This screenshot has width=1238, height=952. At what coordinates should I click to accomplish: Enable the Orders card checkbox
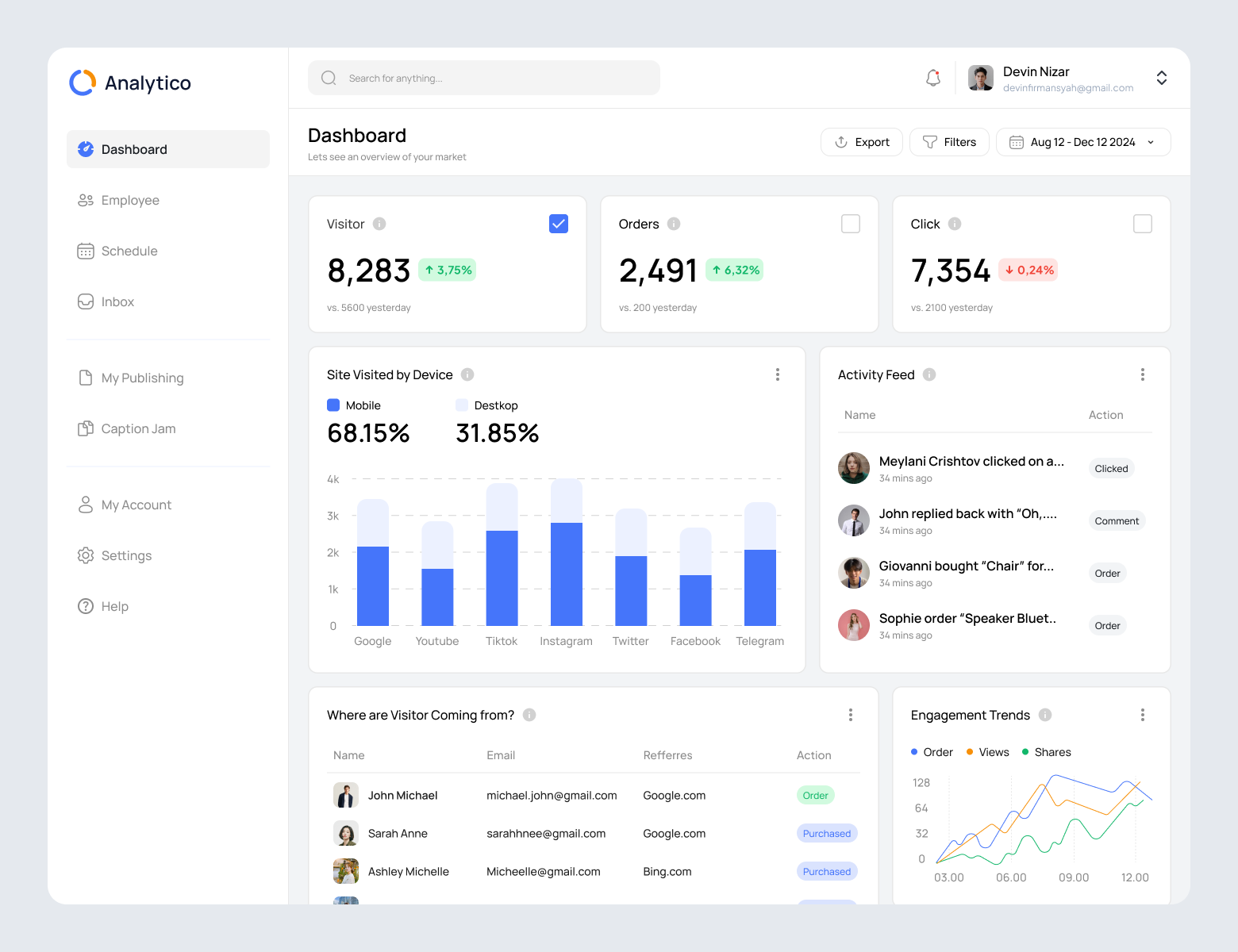click(850, 224)
